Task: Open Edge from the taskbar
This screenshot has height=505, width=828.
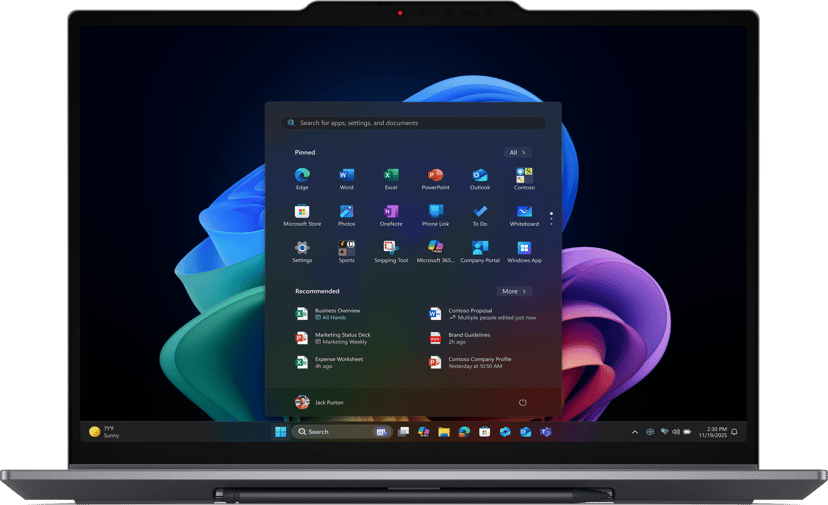Action: [x=464, y=432]
